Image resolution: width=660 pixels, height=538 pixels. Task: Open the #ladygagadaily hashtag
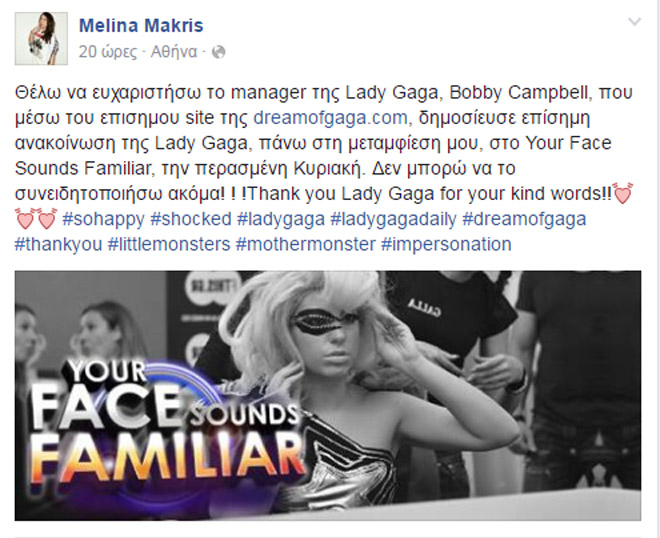click(394, 219)
